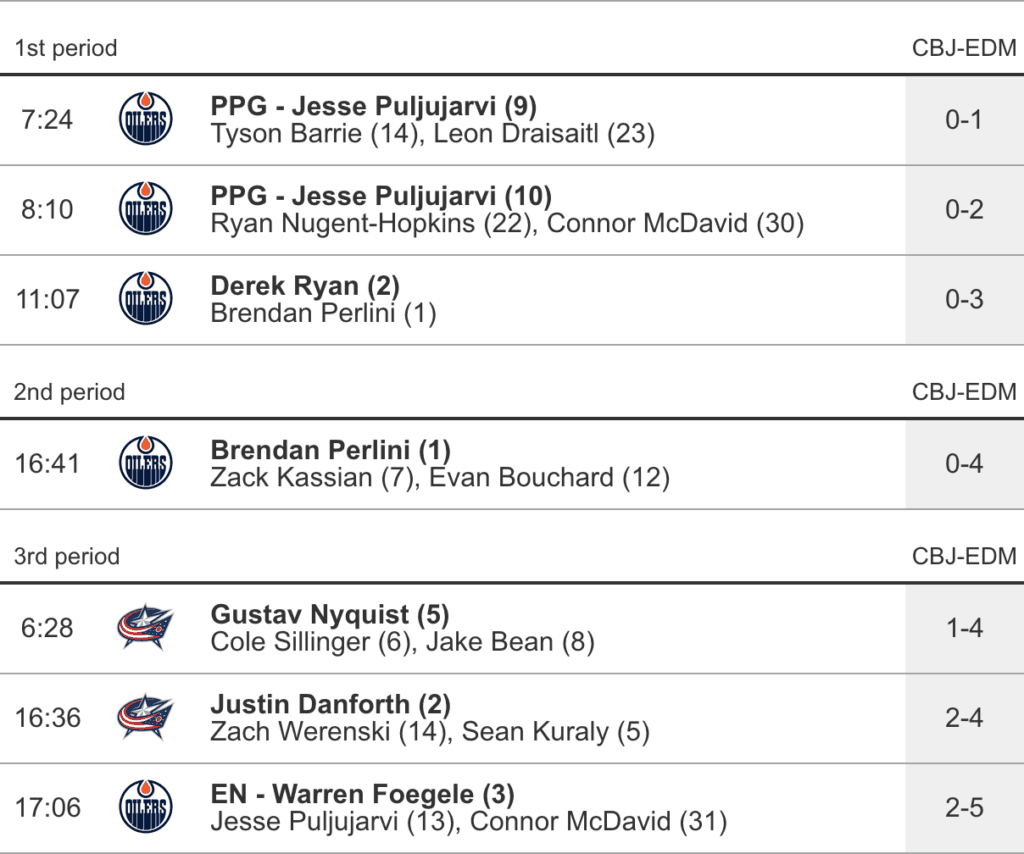Image resolution: width=1024 pixels, height=854 pixels.
Task: Click the Oilers logo in the 16:41 row
Action: click(x=145, y=464)
